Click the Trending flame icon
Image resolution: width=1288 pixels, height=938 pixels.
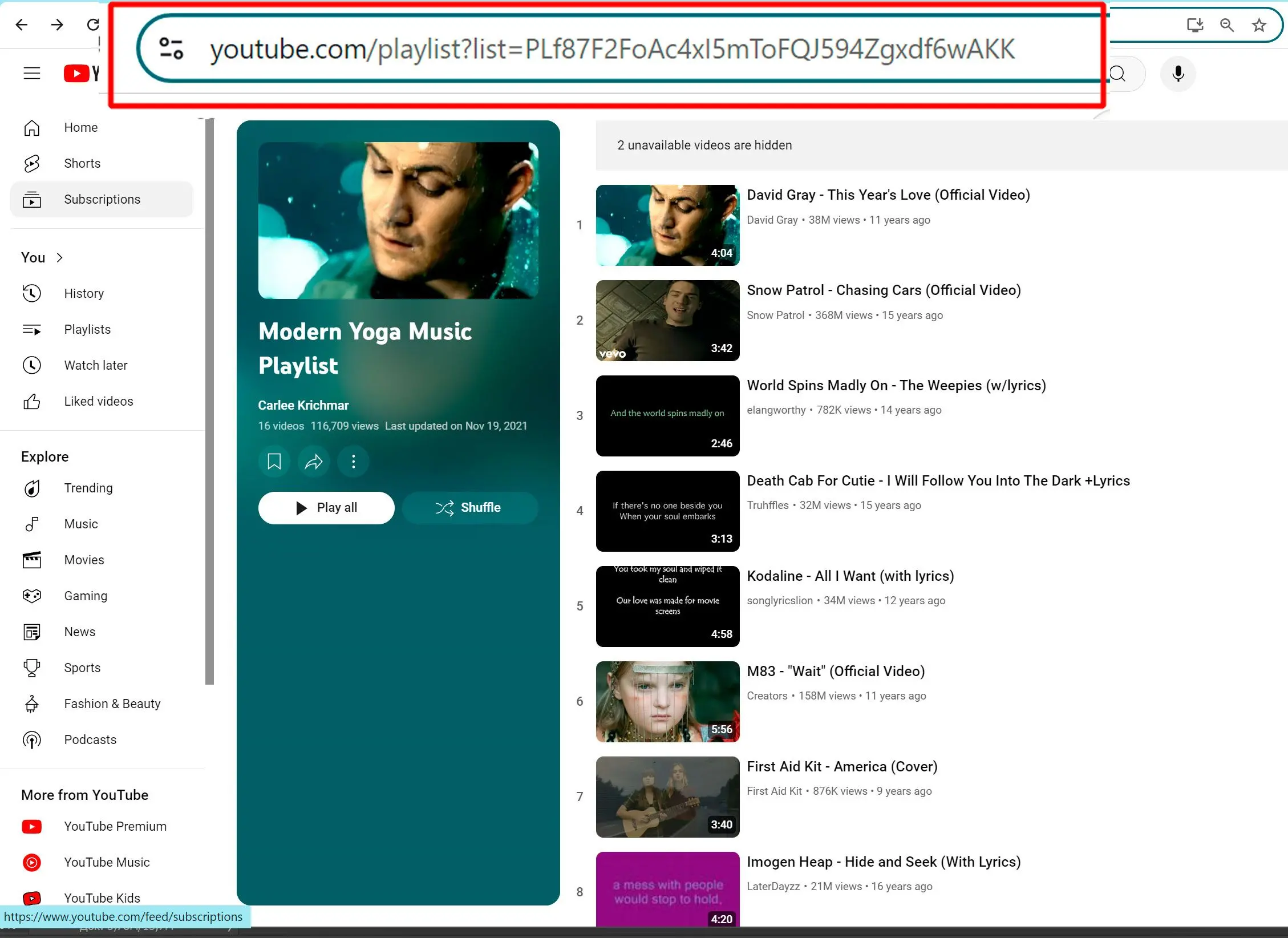point(32,488)
